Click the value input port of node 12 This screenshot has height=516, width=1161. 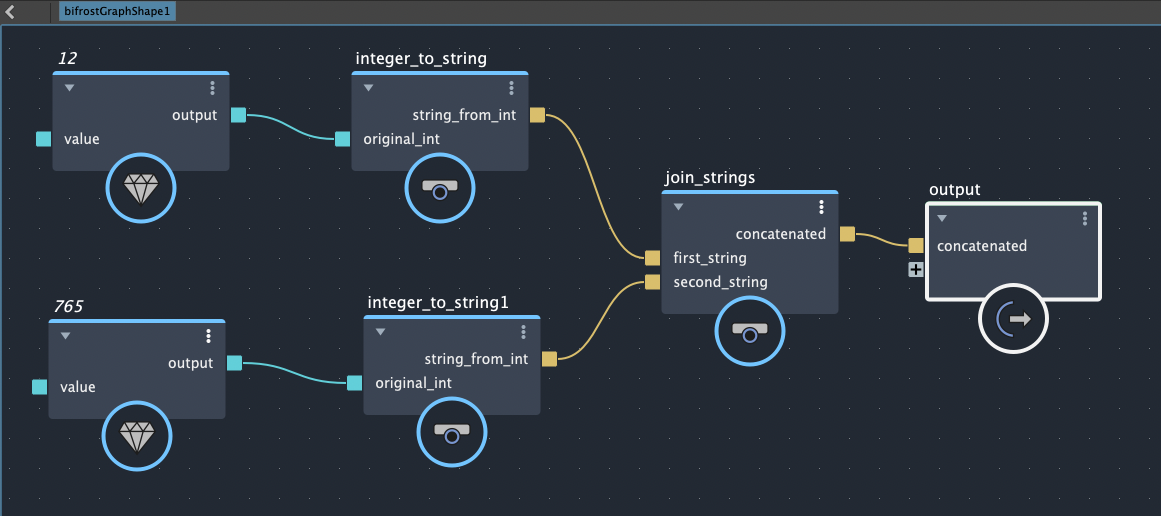(44, 138)
